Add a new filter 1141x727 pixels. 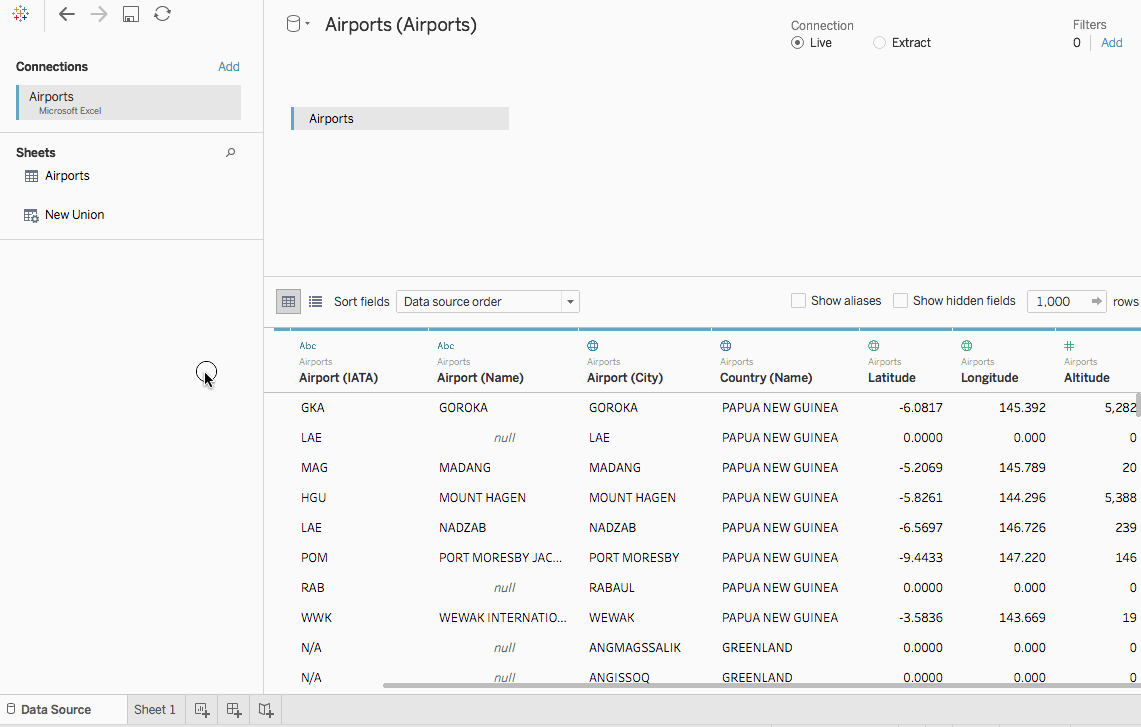(1111, 43)
